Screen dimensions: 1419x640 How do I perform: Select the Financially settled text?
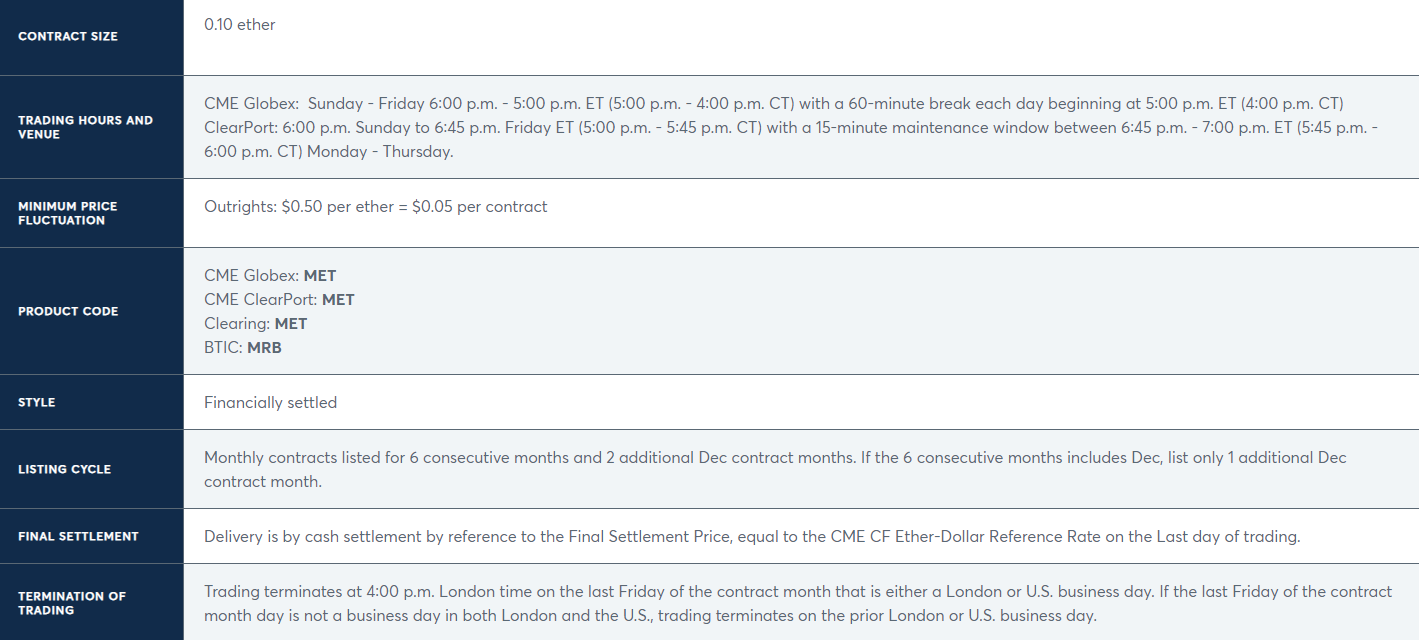(271, 403)
